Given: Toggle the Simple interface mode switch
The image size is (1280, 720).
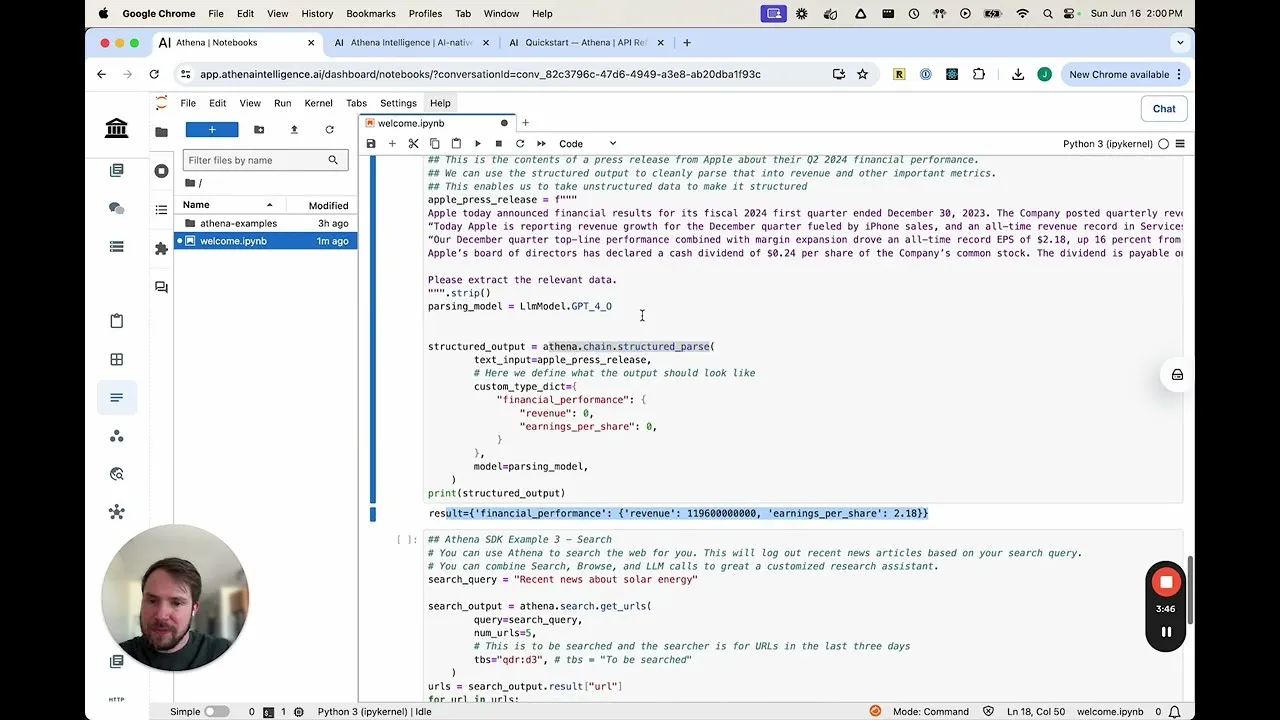Looking at the screenshot, I should click(x=216, y=712).
